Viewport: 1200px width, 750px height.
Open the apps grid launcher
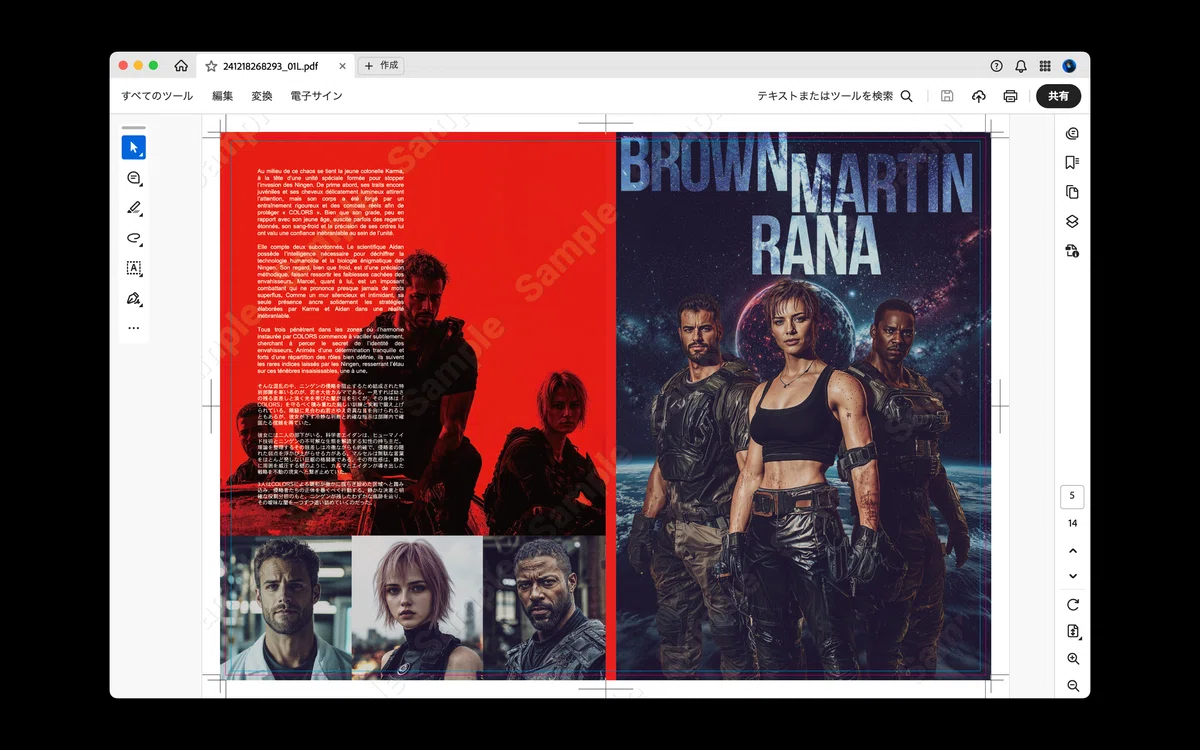pos(1045,66)
